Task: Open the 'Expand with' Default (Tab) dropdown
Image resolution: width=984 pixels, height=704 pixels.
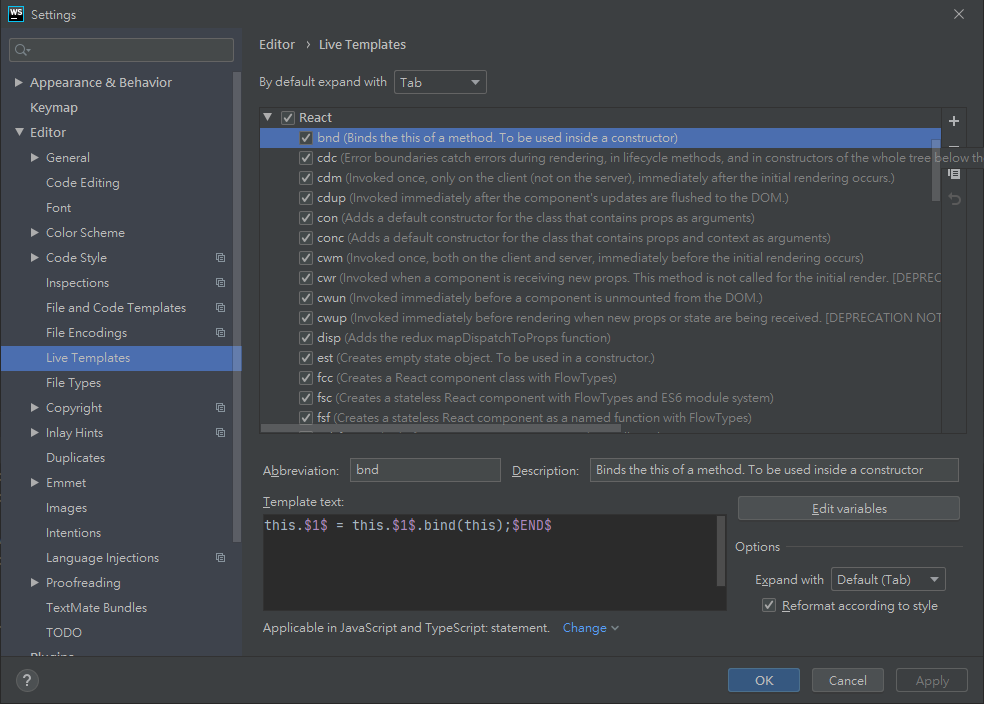Action: click(888, 580)
